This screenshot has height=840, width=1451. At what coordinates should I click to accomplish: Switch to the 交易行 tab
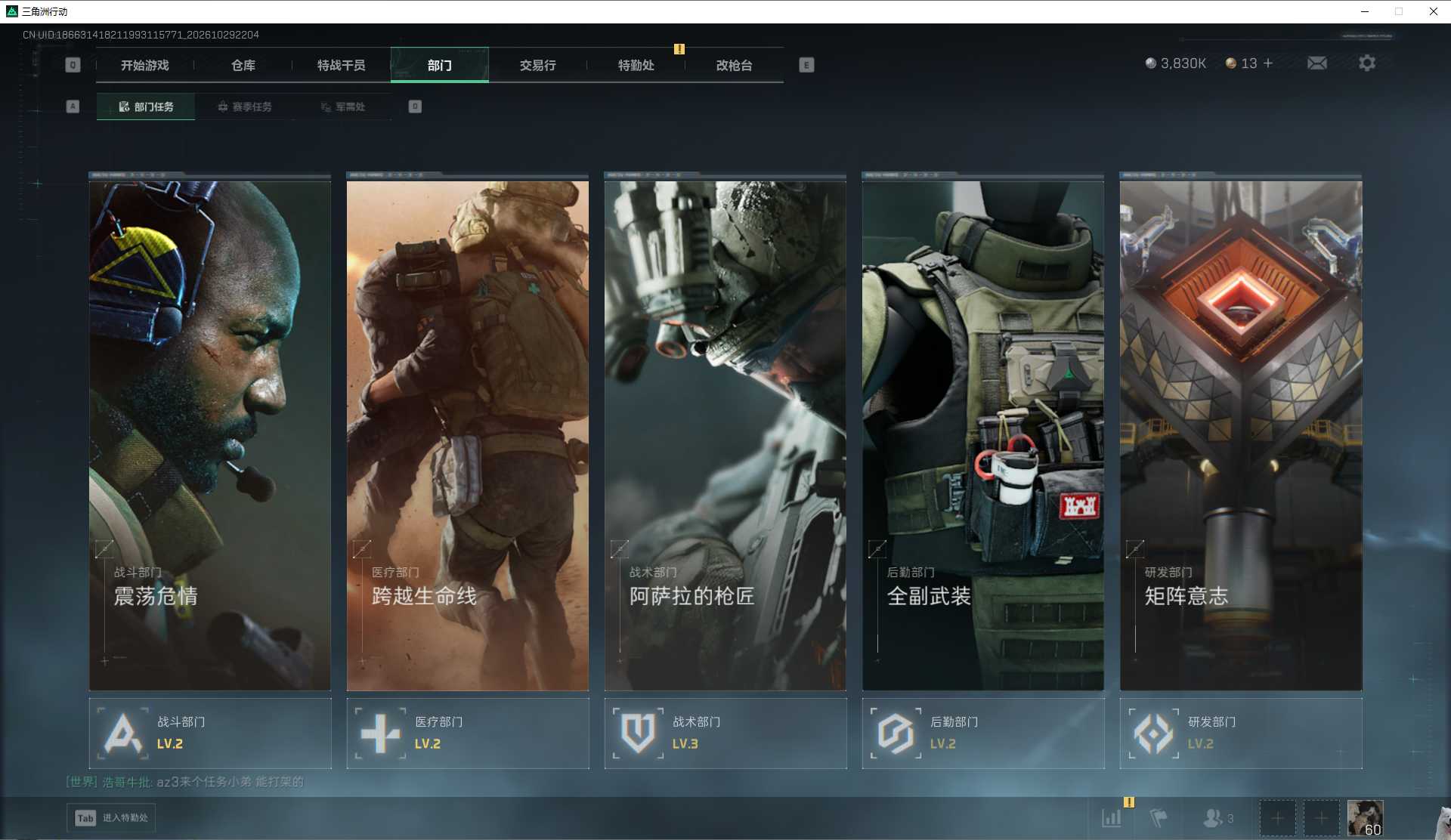point(537,65)
